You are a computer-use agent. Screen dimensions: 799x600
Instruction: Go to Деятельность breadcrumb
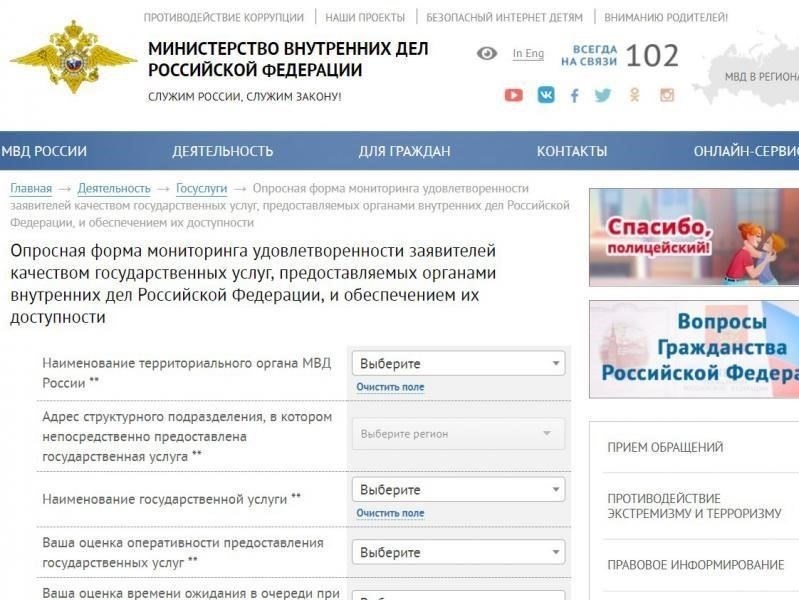tap(114, 189)
